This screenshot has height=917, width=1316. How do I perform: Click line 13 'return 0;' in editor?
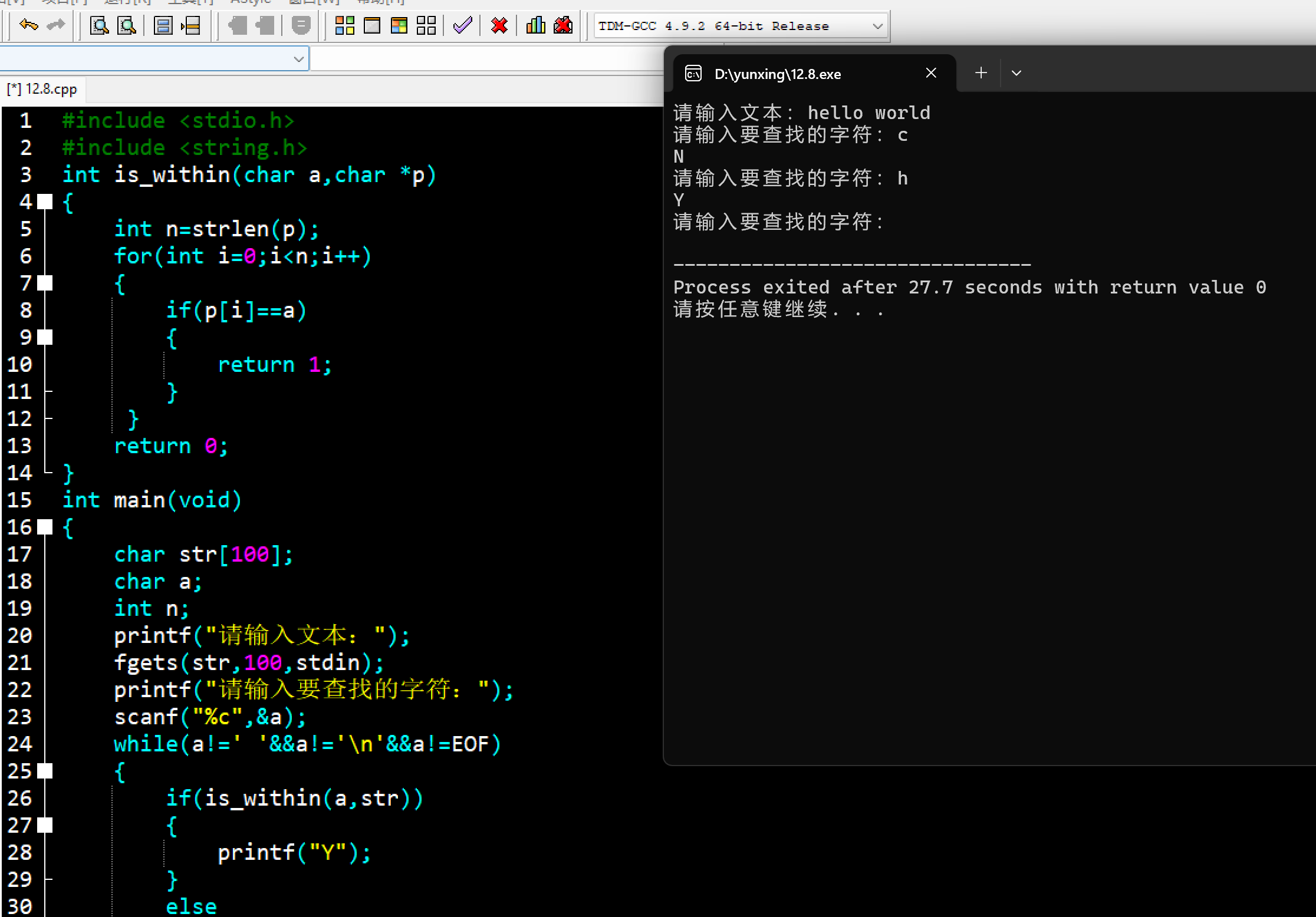point(171,446)
